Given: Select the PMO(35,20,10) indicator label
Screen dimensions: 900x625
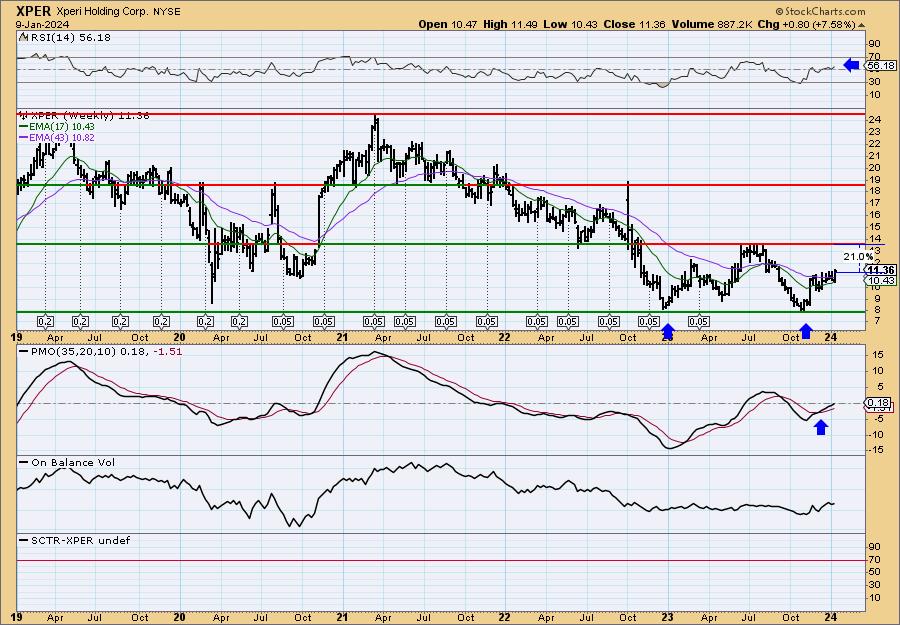Looking at the screenshot, I should tap(106, 352).
